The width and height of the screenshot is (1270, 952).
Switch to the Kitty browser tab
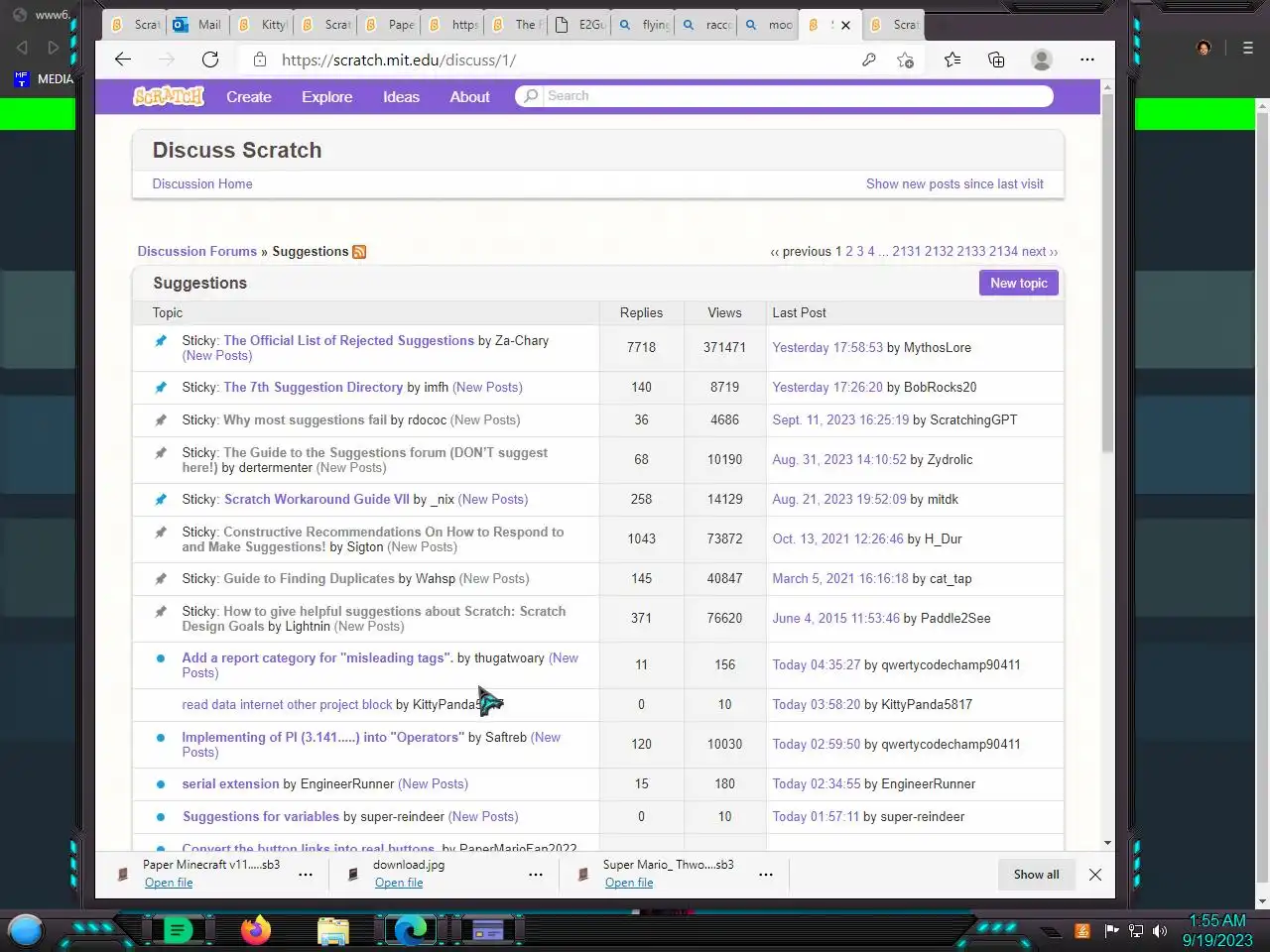[x=262, y=25]
